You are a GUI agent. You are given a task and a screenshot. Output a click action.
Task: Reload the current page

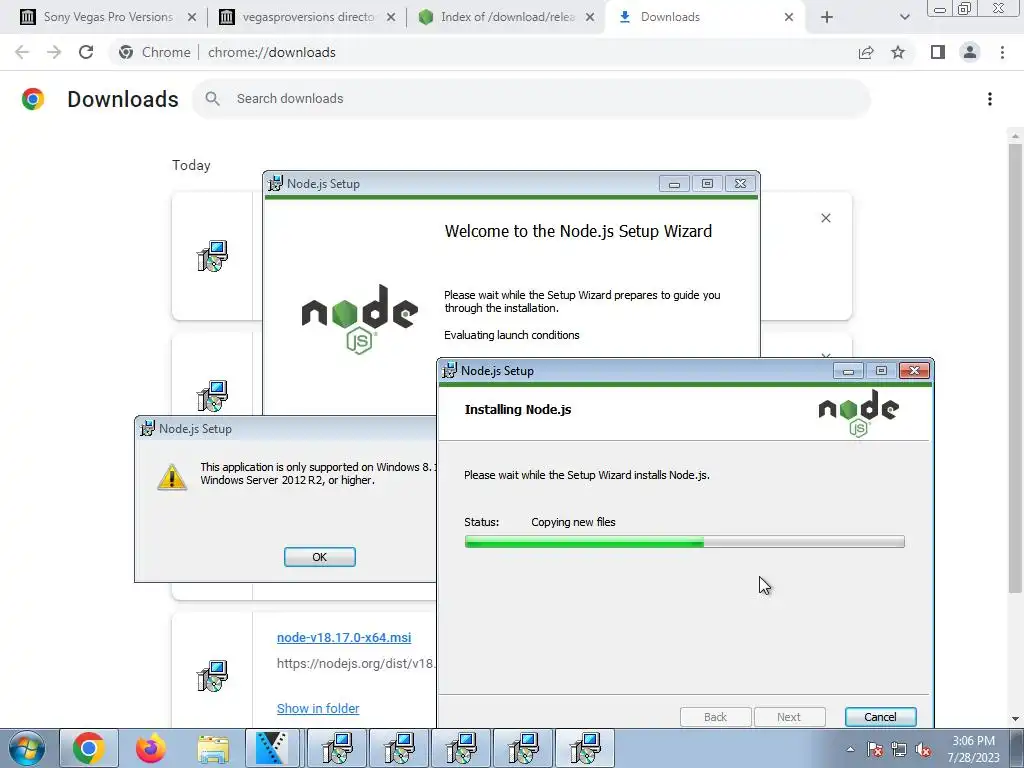coord(86,52)
